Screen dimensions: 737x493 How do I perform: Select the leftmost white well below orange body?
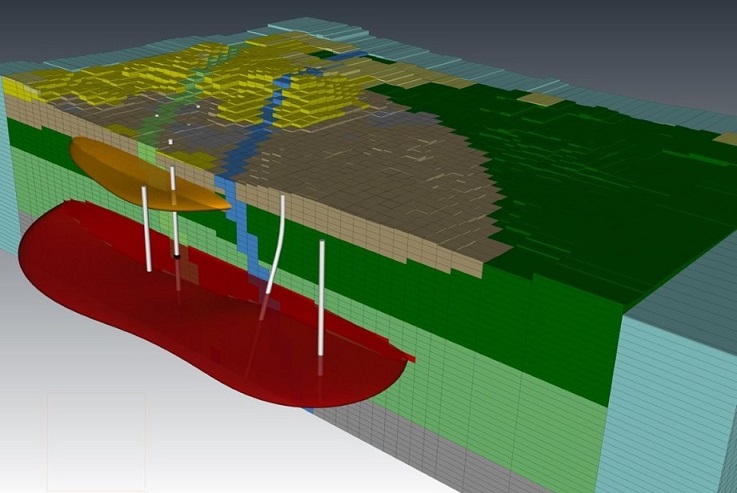point(147,230)
